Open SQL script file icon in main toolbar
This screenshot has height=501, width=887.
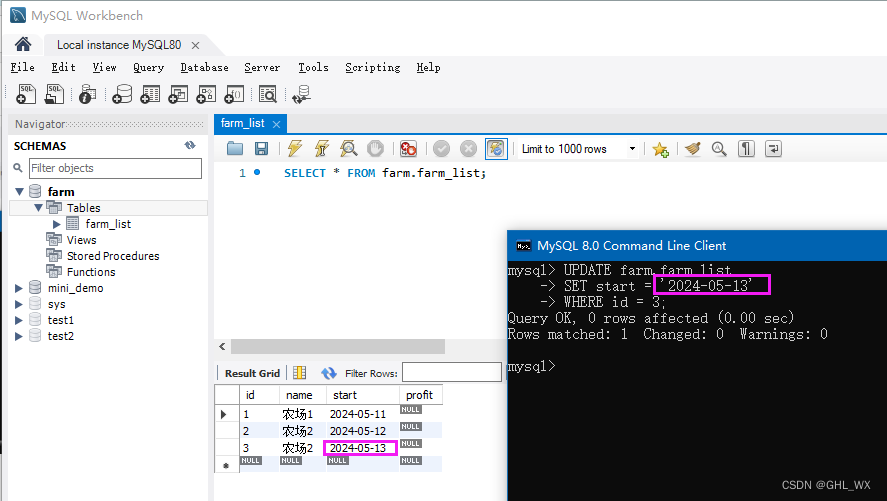[x=54, y=94]
